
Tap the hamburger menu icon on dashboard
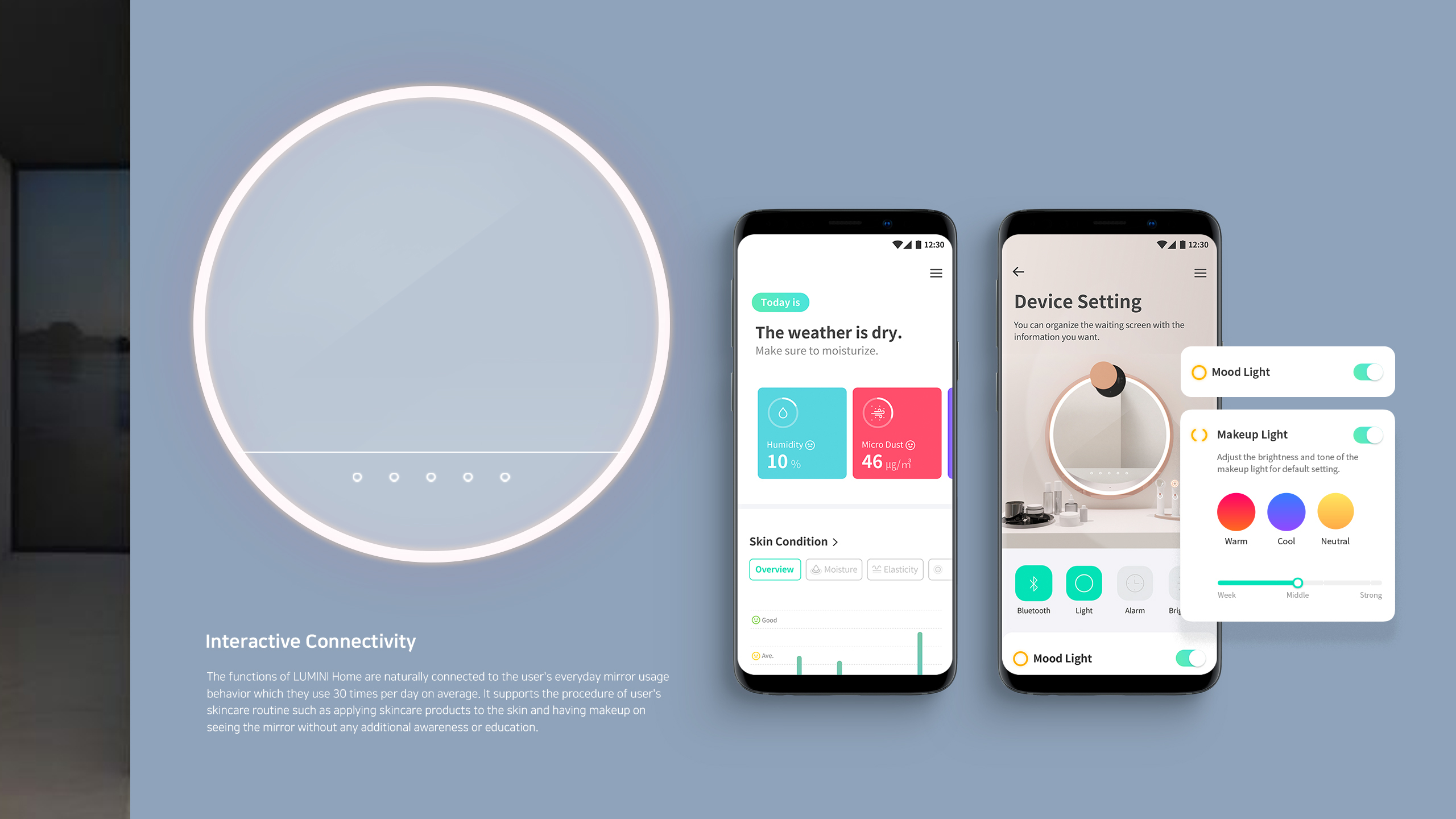935,273
